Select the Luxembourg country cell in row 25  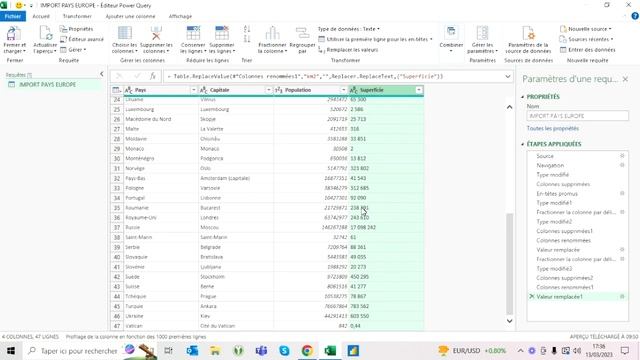click(x=161, y=109)
